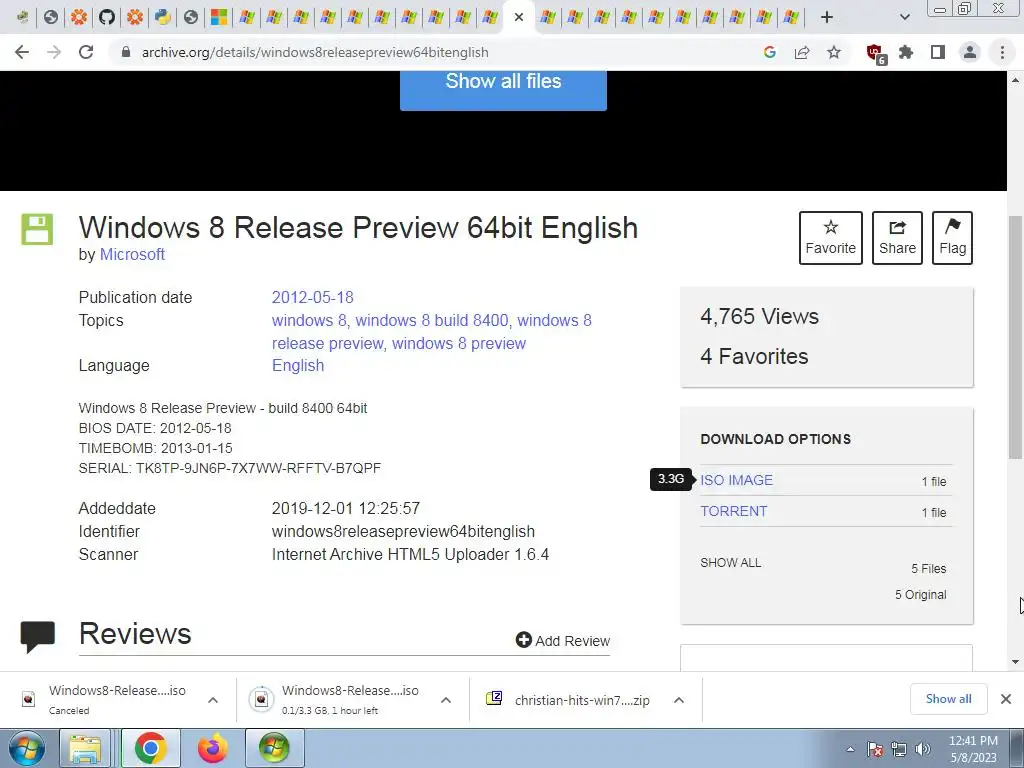Open the windows 8 preview topic
Viewport: 1024px width, 768px height.
click(x=458, y=344)
